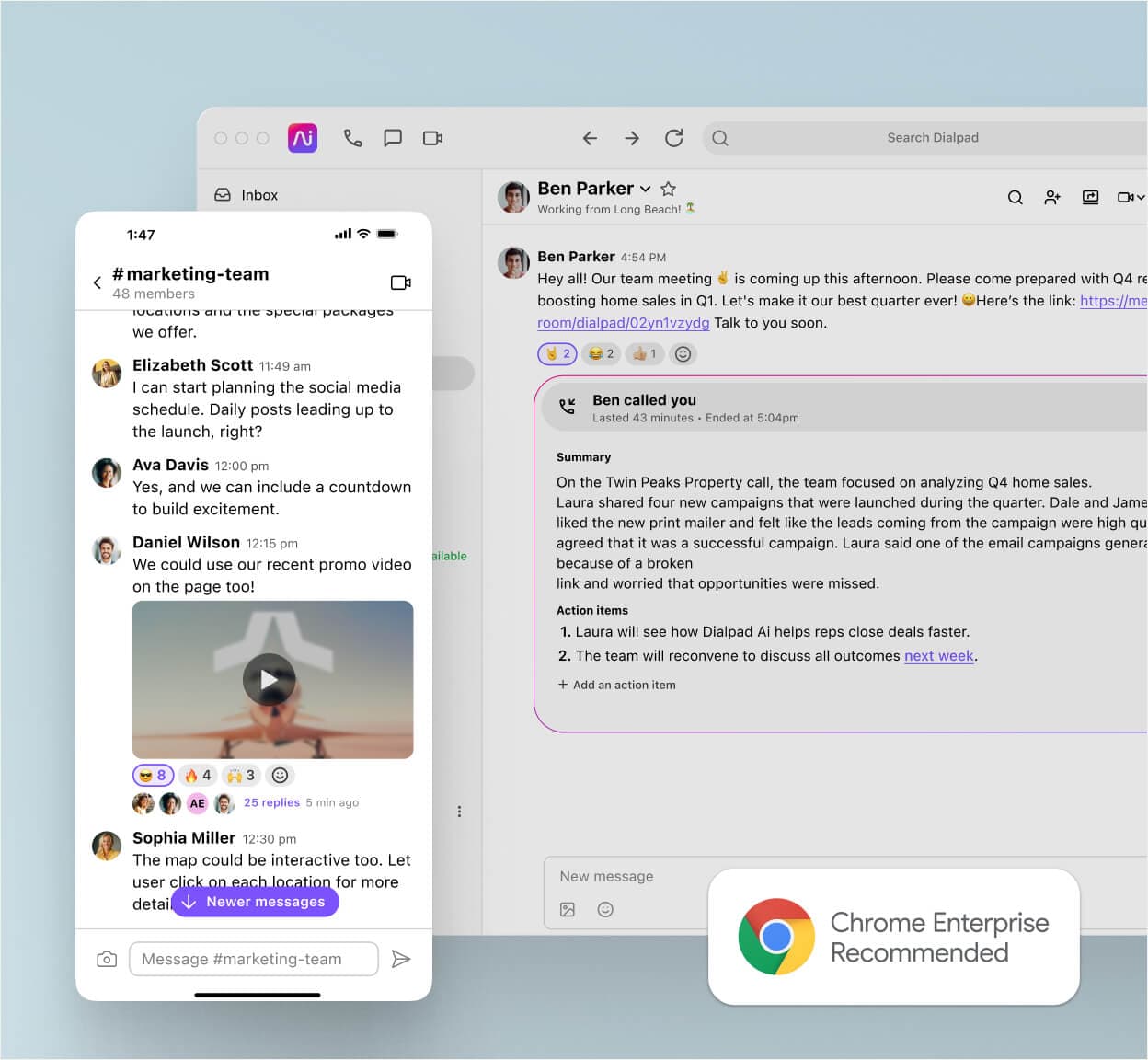Star the Ben Parker conversation

tap(668, 189)
